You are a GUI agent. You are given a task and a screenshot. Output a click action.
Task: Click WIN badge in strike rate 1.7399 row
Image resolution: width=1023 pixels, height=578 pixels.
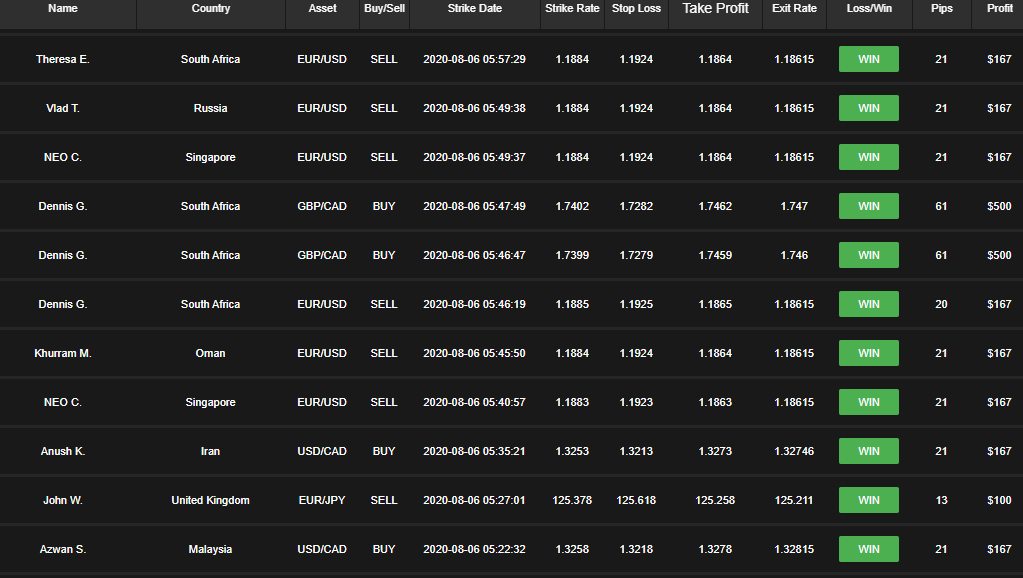point(868,255)
